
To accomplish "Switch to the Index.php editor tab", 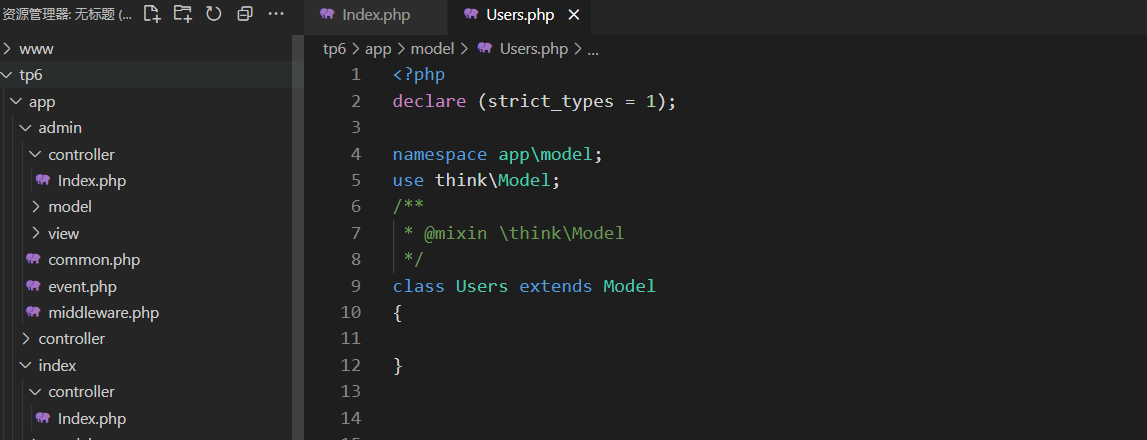I will click(x=375, y=15).
